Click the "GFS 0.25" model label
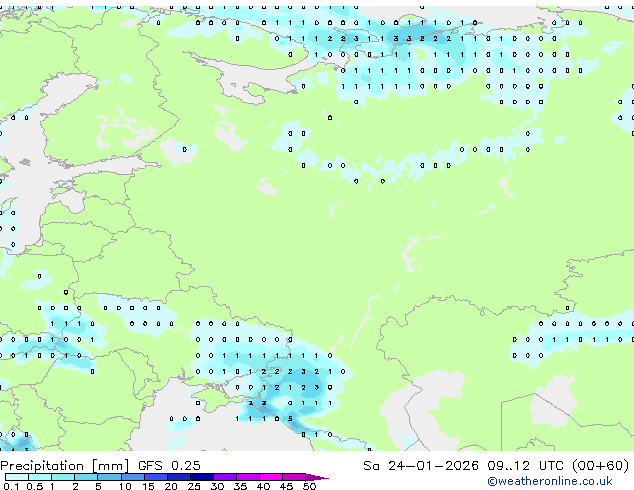This screenshot has width=634, height=490. (169, 466)
